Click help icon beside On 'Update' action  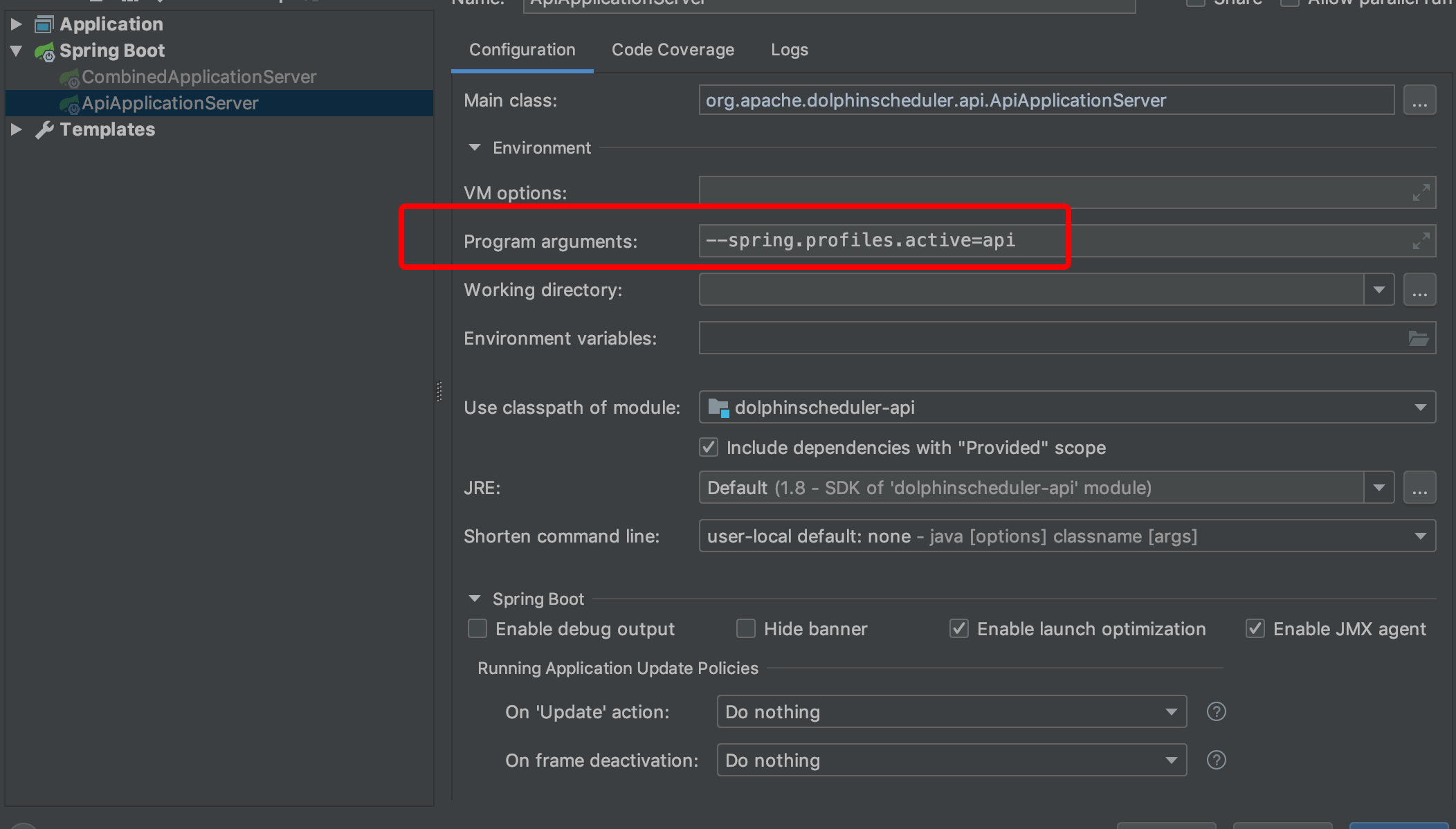click(1216, 711)
